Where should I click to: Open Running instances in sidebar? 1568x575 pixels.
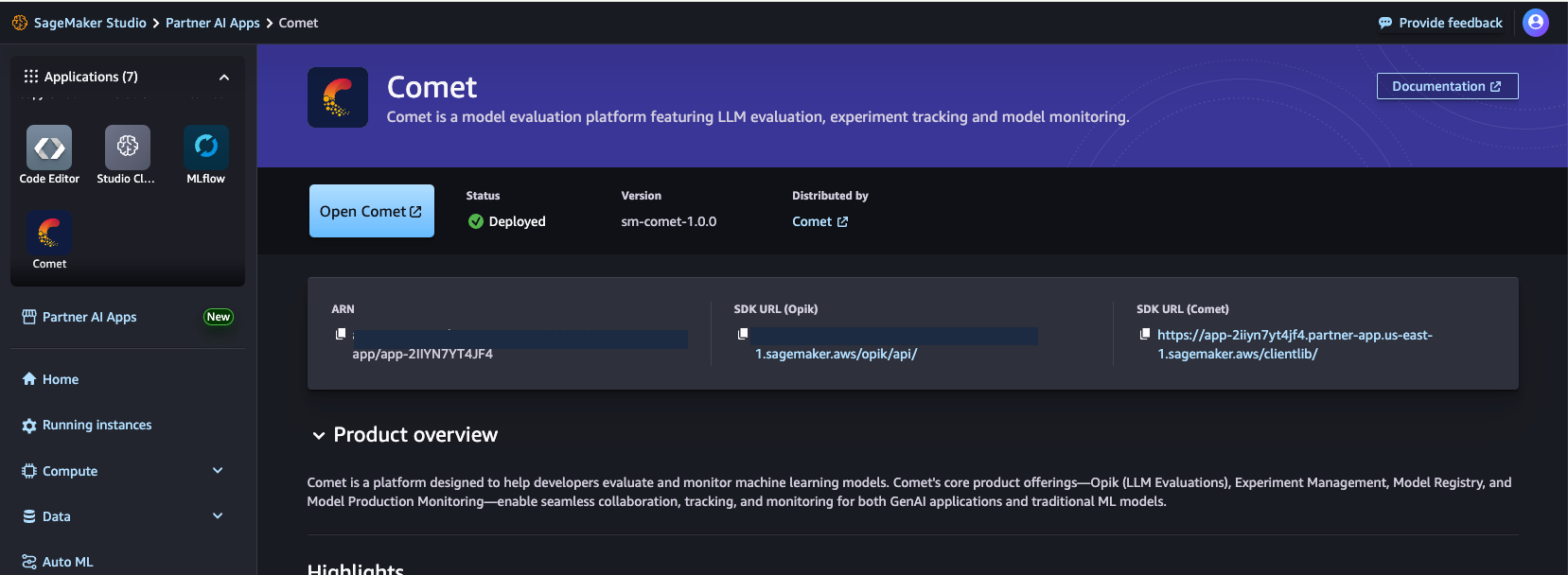(97, 426)
